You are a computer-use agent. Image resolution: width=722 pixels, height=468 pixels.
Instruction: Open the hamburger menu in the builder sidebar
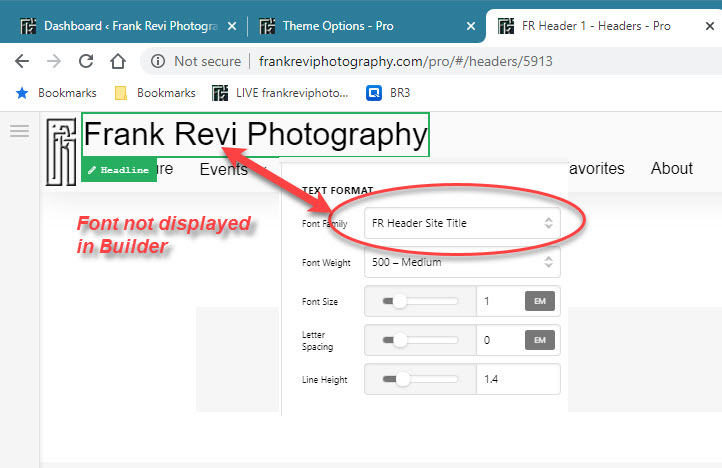pyautogui.click(x=19, y=131)
